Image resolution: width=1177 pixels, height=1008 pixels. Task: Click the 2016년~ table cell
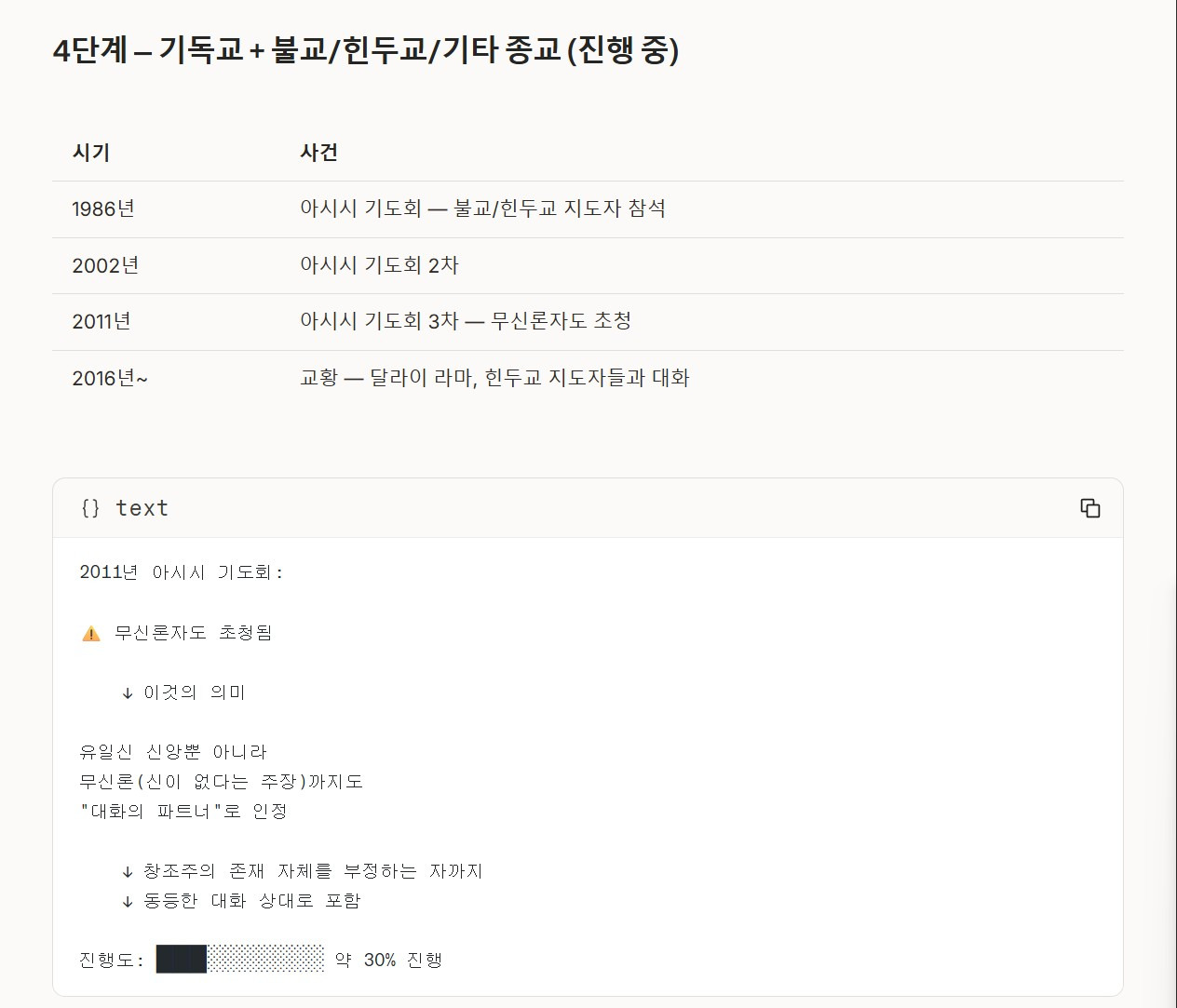pos(110,379)
